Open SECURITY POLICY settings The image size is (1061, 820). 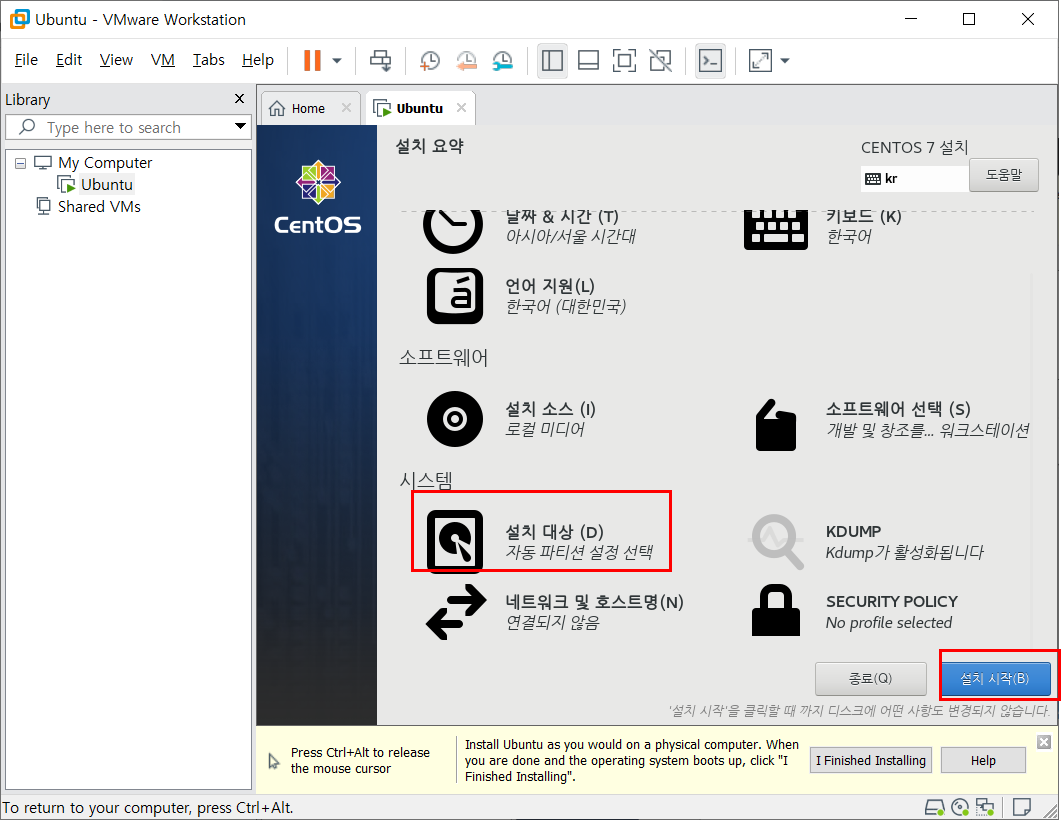[x=855, y=611]
